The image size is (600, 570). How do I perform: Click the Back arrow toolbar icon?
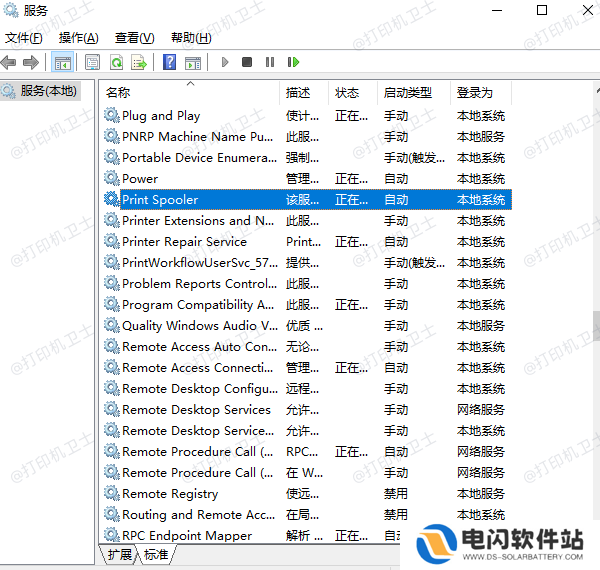point(9,62)
